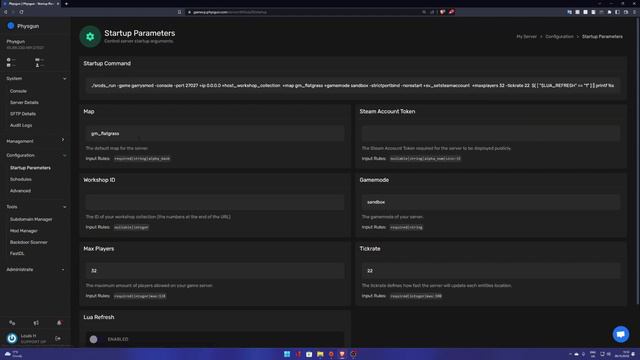The width and height of the screenshot is (640, 360).
Task: Open File Explorer from the taskbar
Action: coord(320,354)
